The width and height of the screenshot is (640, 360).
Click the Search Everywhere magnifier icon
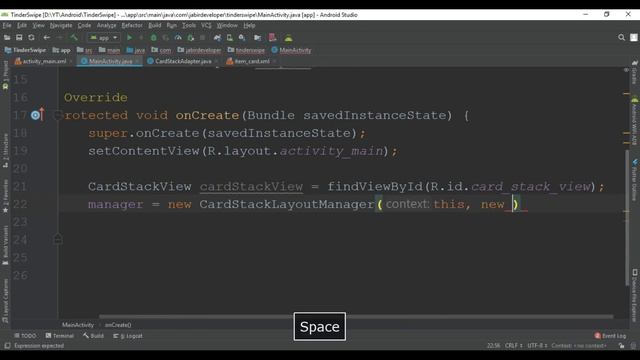(621, 38)
